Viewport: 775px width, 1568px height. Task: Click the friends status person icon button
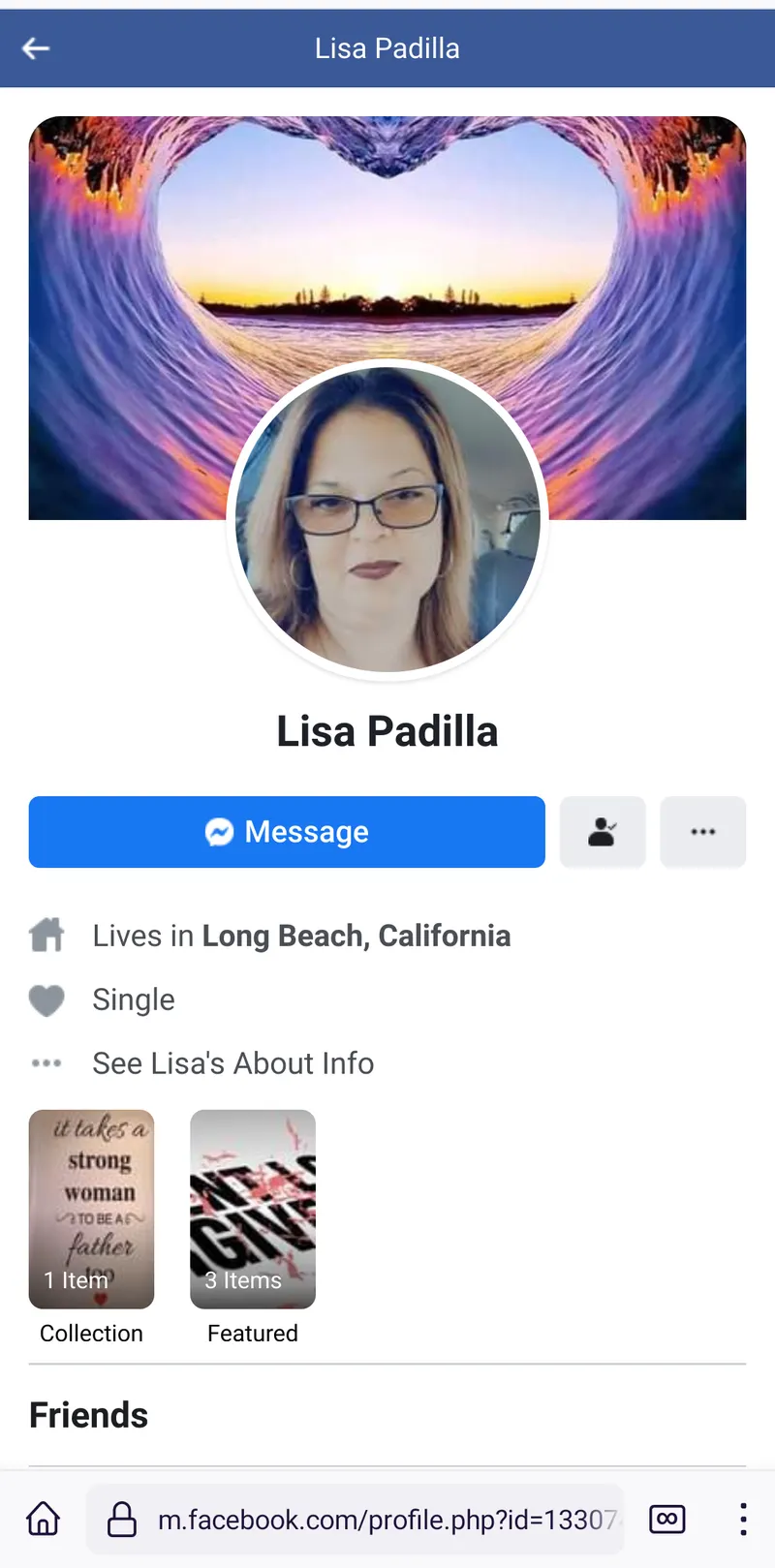click(603, 832)
